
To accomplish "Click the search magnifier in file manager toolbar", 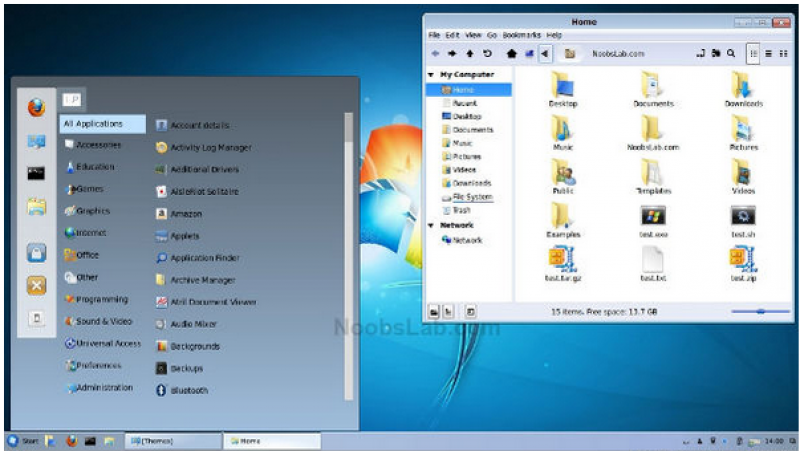I will pos(731,53).
